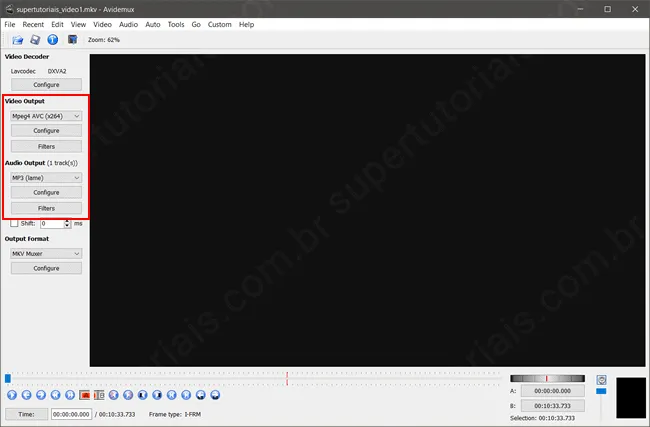Open the File menu
The image size is (650, 427).
pos(10,24)
